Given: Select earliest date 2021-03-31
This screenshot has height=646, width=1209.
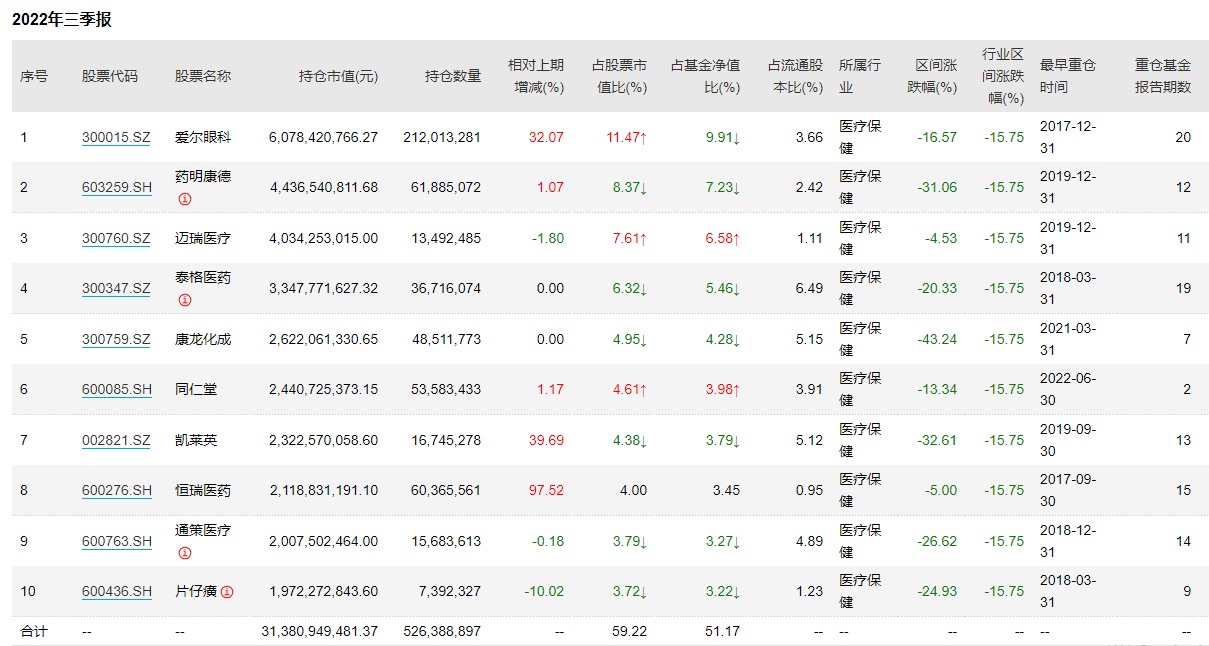Looking at the screenshot, I should tap(1068, 339).
